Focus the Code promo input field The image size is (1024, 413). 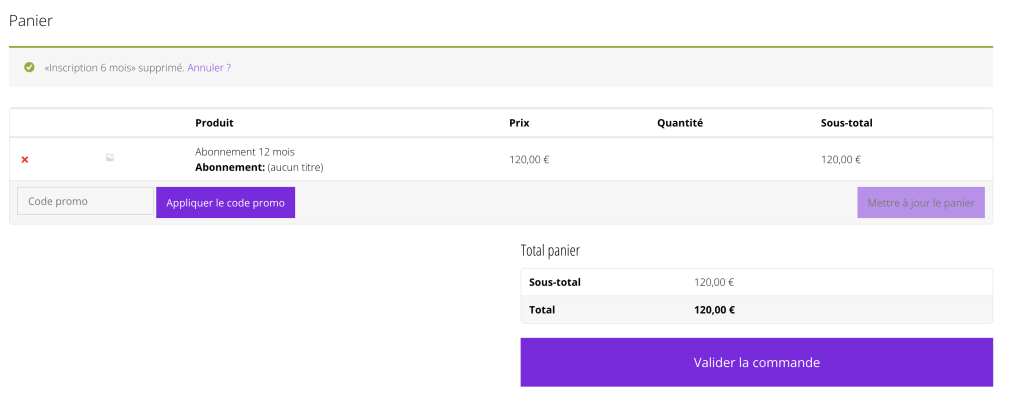click(x=86, y=201)
